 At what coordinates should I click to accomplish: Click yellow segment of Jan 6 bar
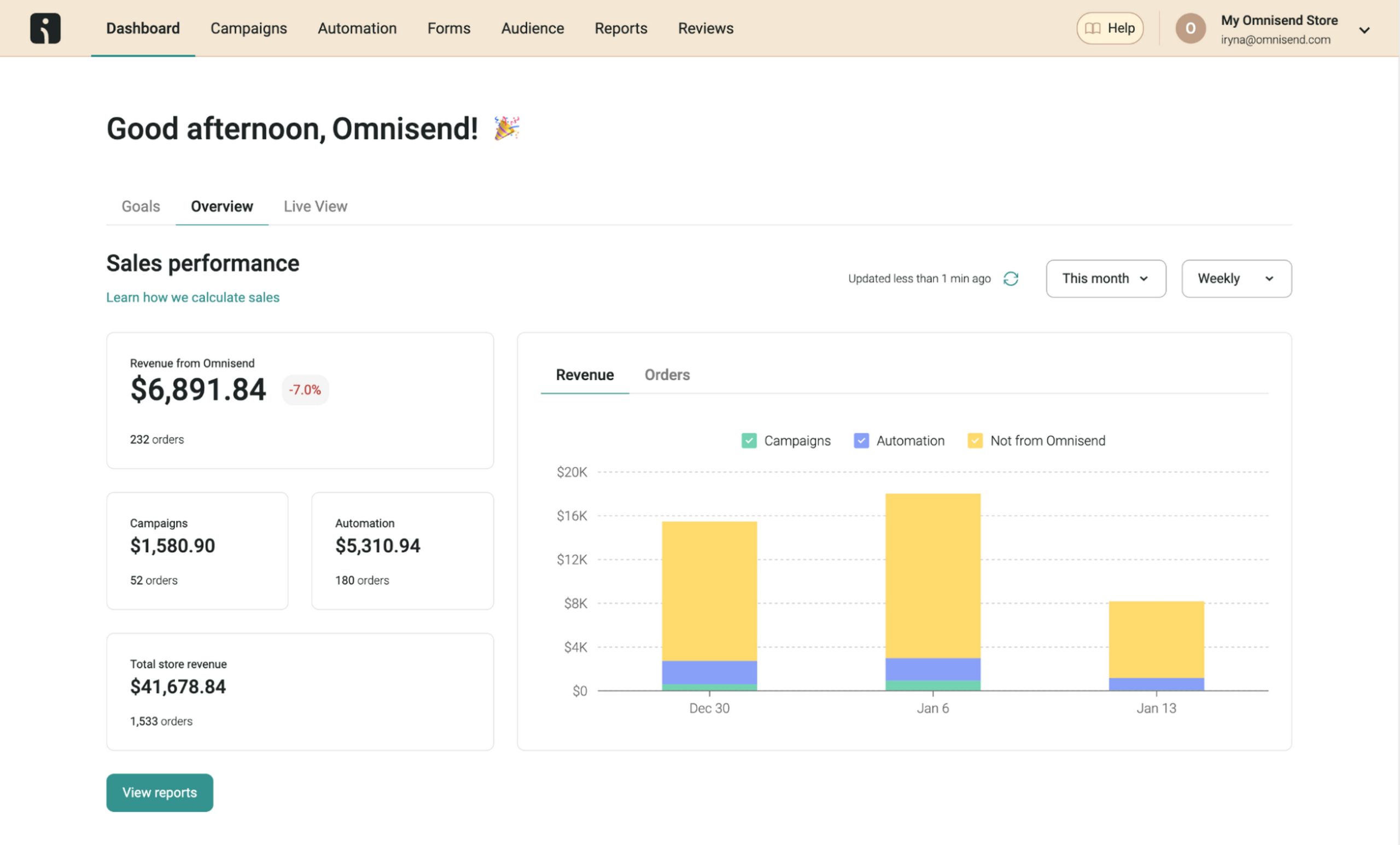933,574
